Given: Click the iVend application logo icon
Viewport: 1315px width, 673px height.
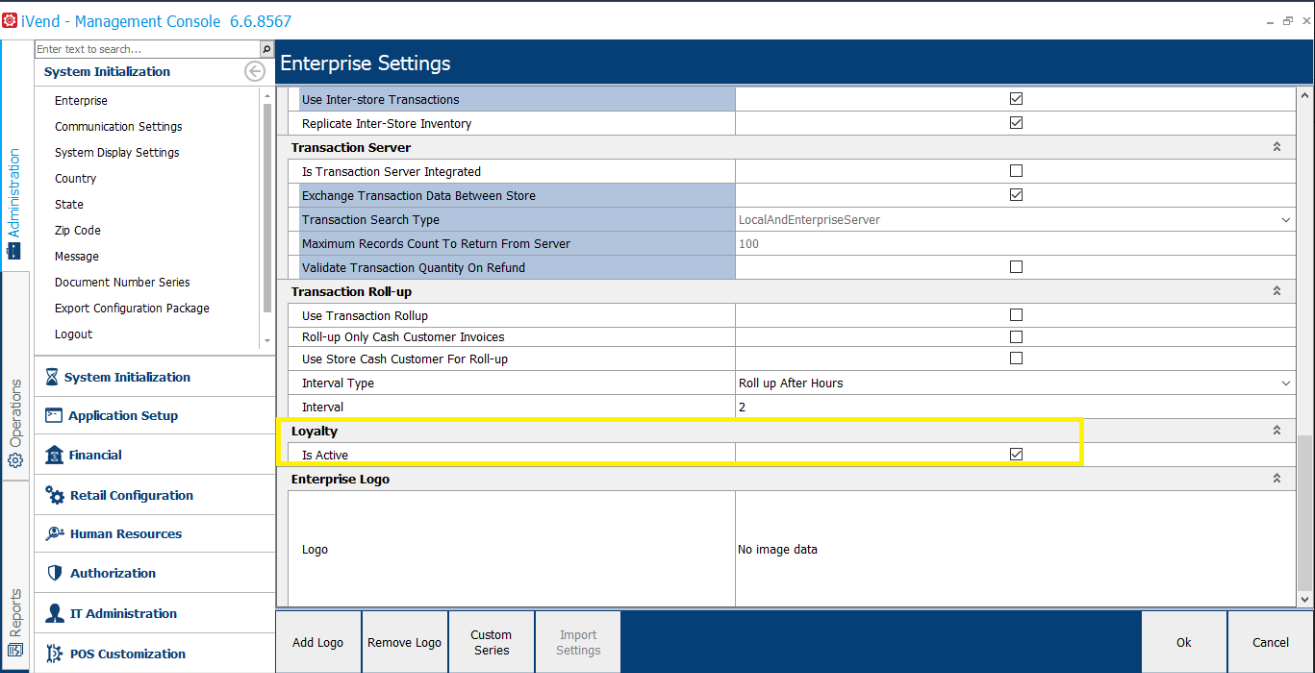Looking at the screenshot, I should 10,20.
